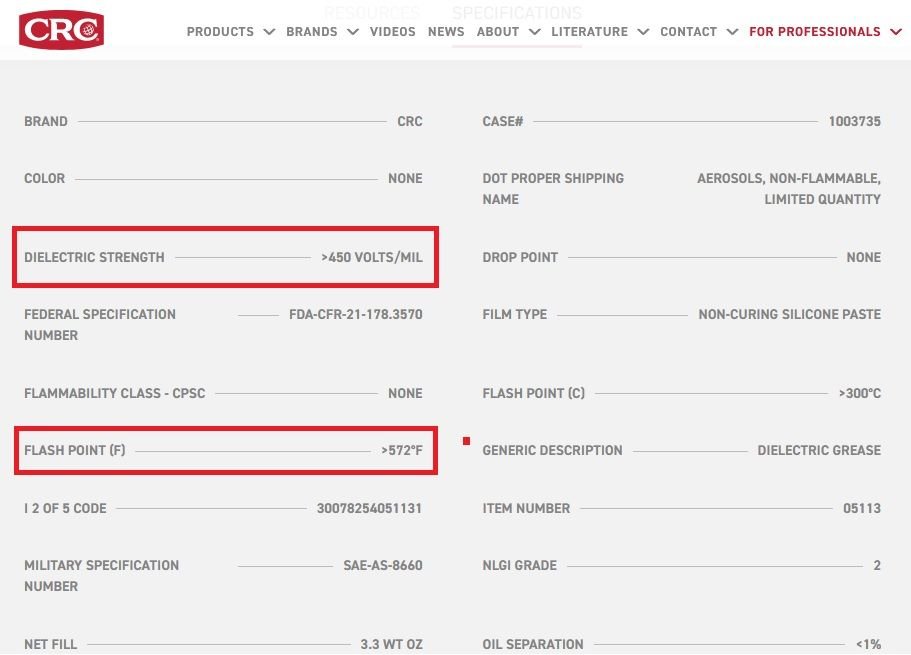Expand the About chevron

(x=535, y=32)
